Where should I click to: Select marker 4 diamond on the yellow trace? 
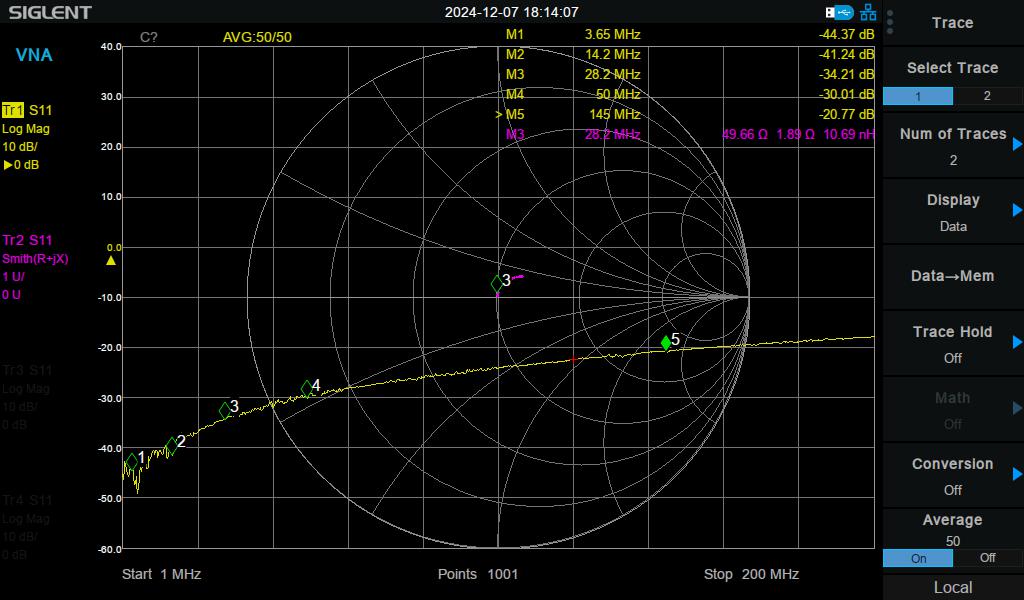pyautogui.click(x=306, y=389)
